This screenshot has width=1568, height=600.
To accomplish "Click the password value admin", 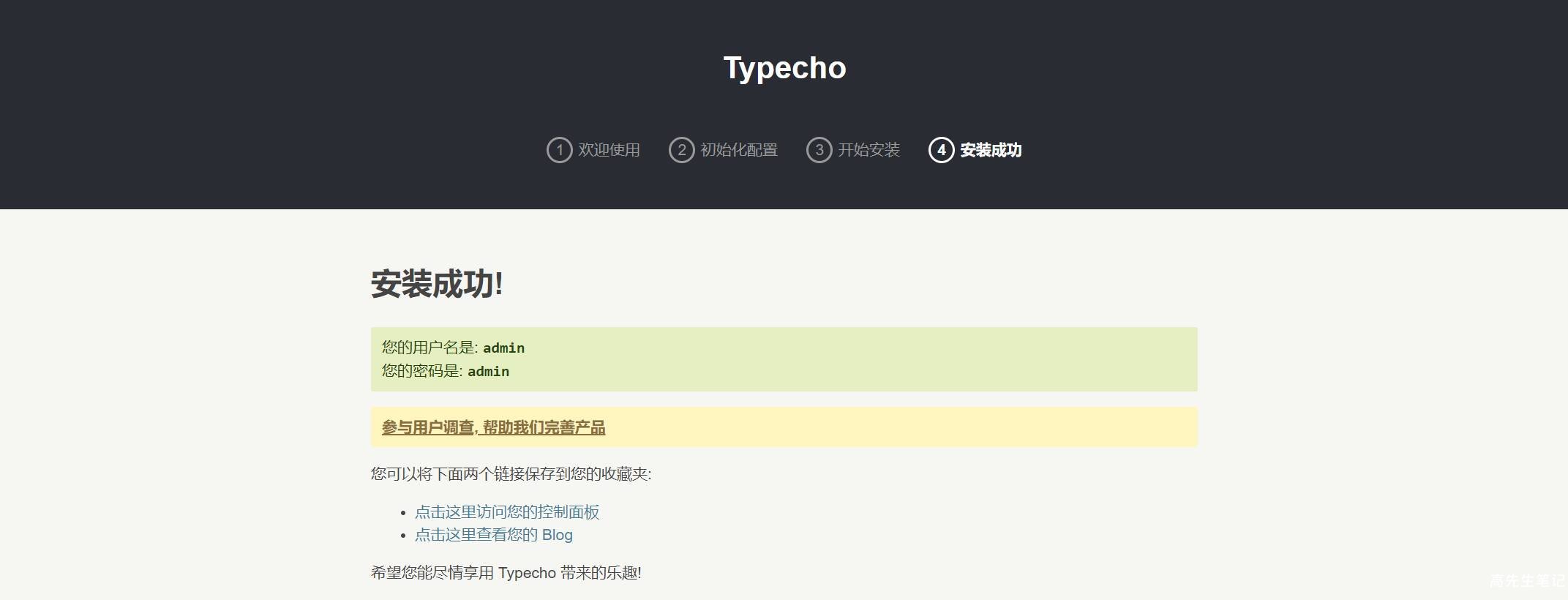I will pos(488,372).
